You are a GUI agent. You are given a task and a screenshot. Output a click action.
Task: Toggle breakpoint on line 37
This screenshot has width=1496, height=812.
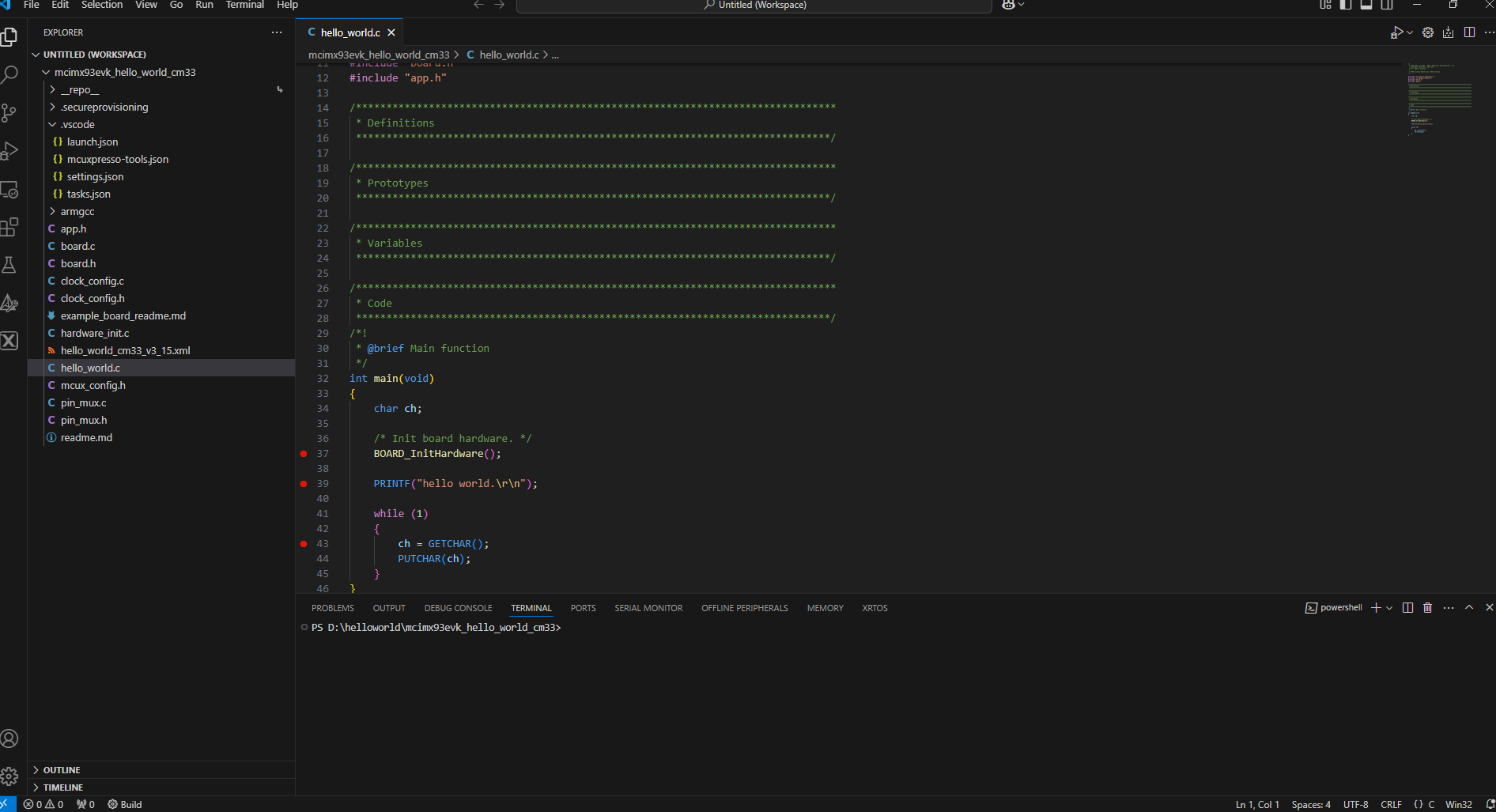pos(304,454)
